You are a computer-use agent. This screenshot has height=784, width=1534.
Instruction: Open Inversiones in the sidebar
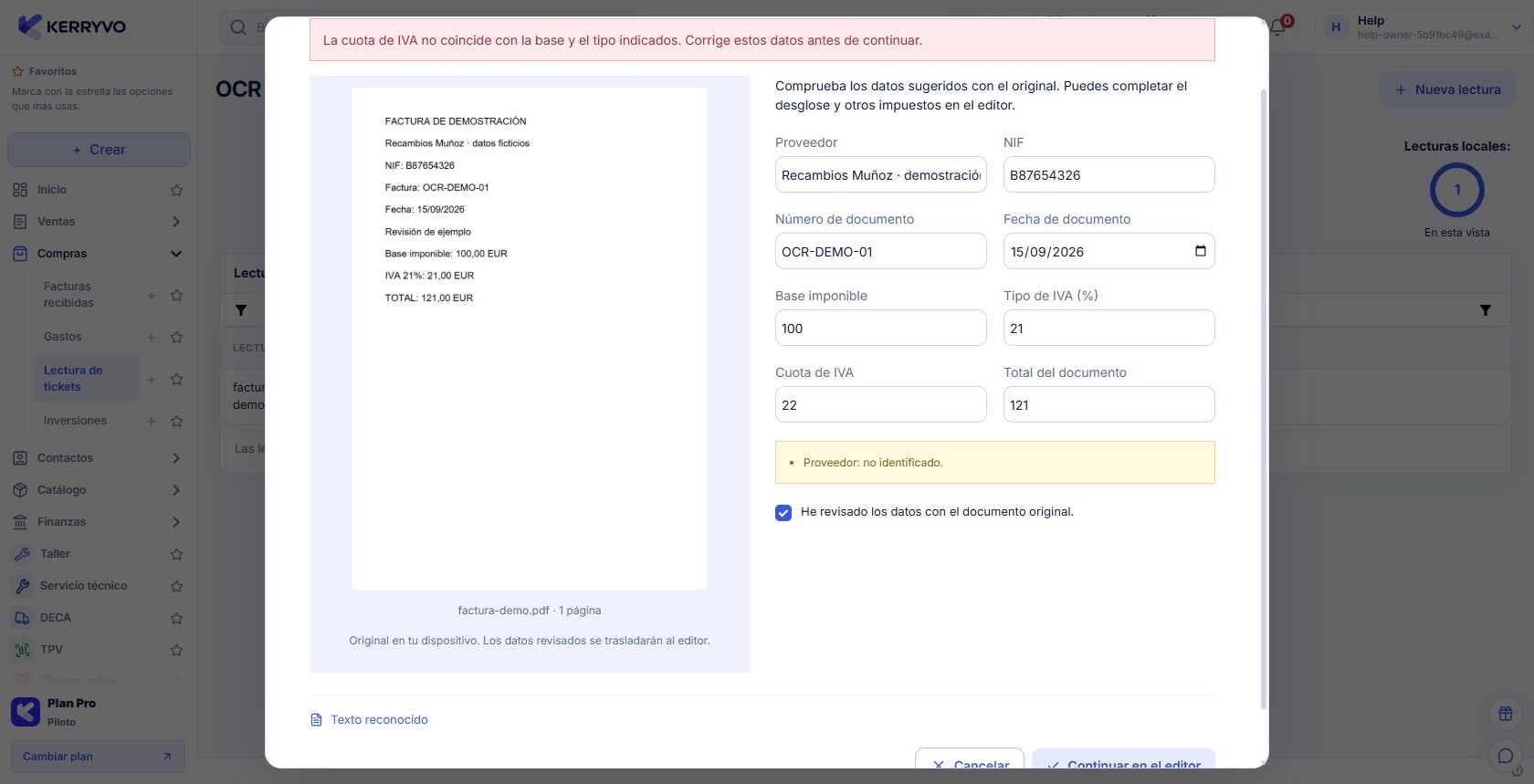[x=75, y=421]
